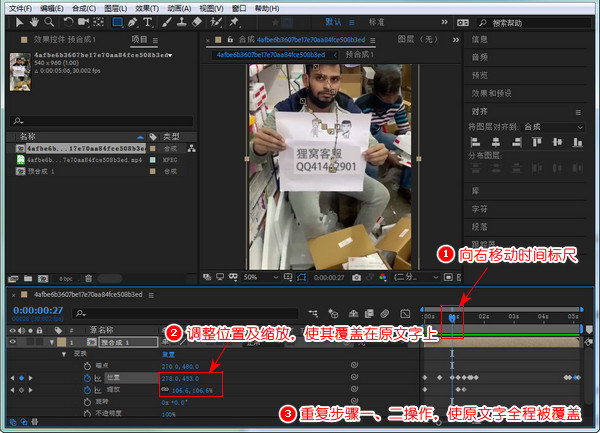The height and width of the screenshot is (433, 600).
Task: Select the Pan Behind anchor tool
Action: 98,22
